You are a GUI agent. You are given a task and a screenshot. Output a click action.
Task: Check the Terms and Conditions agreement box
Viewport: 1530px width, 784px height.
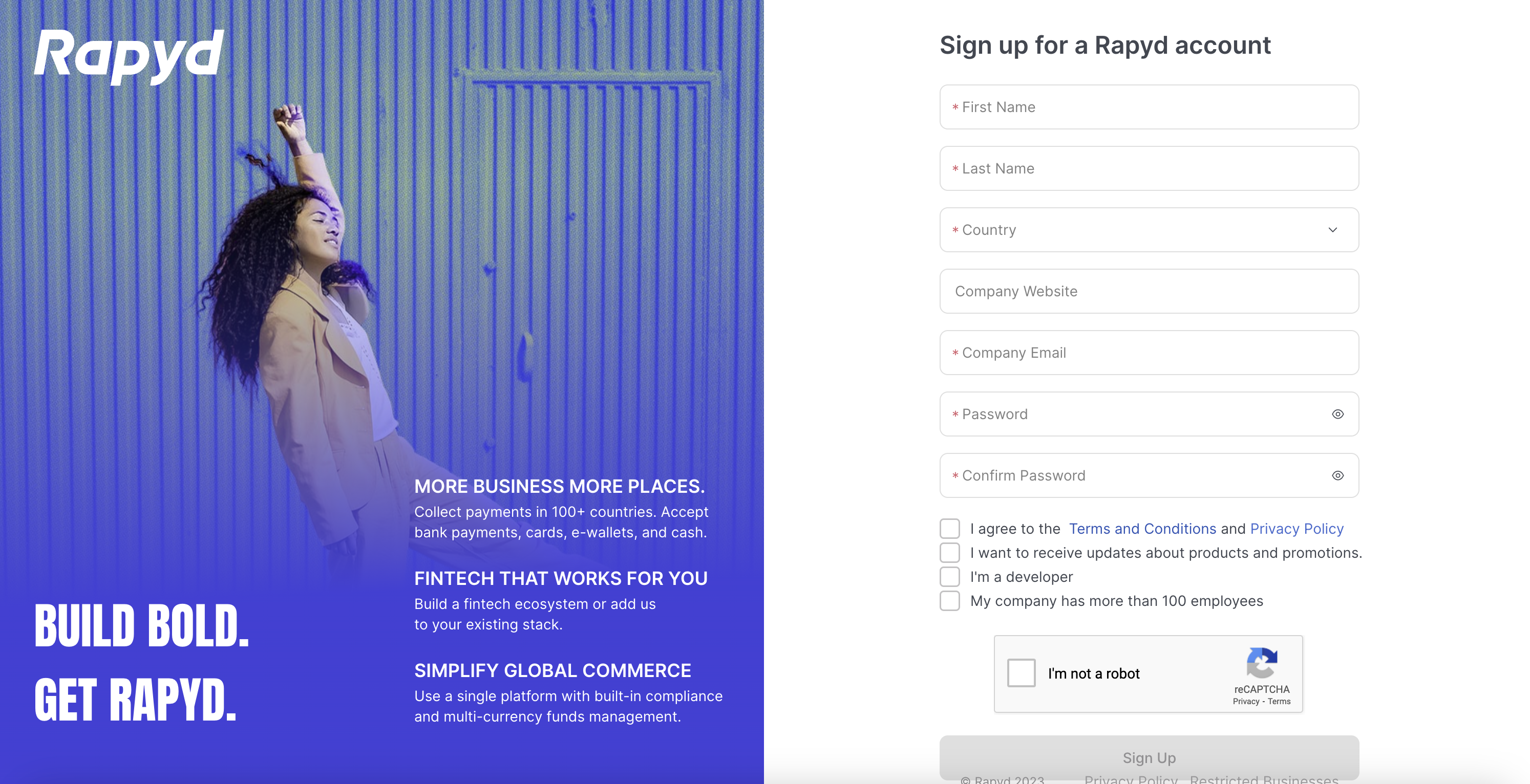[949, 528]
